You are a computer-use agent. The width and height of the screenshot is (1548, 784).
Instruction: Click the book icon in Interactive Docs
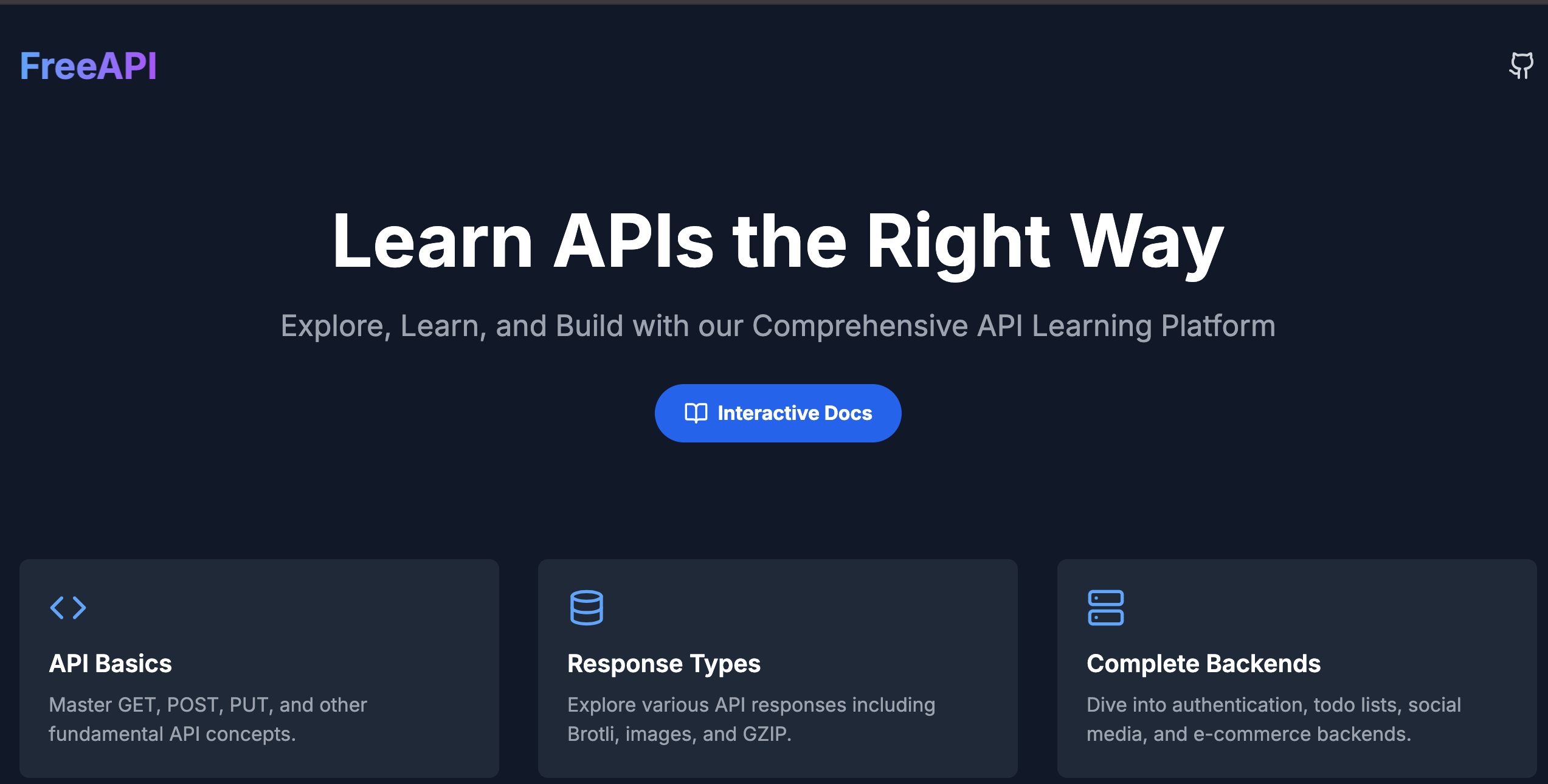[696, 413]
